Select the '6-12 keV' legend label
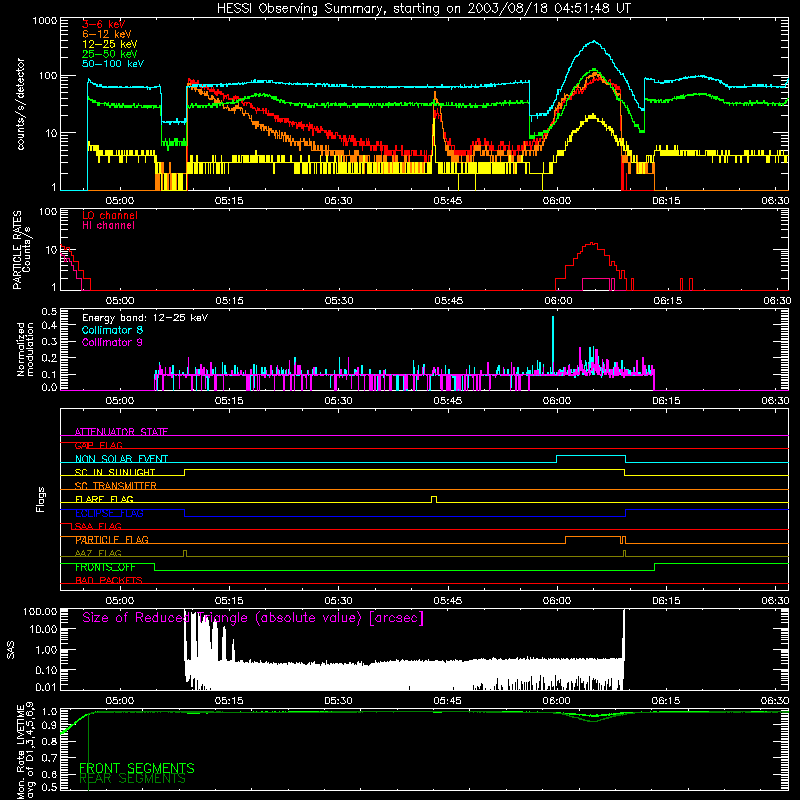Screen dimensions: 800x800 107,34
